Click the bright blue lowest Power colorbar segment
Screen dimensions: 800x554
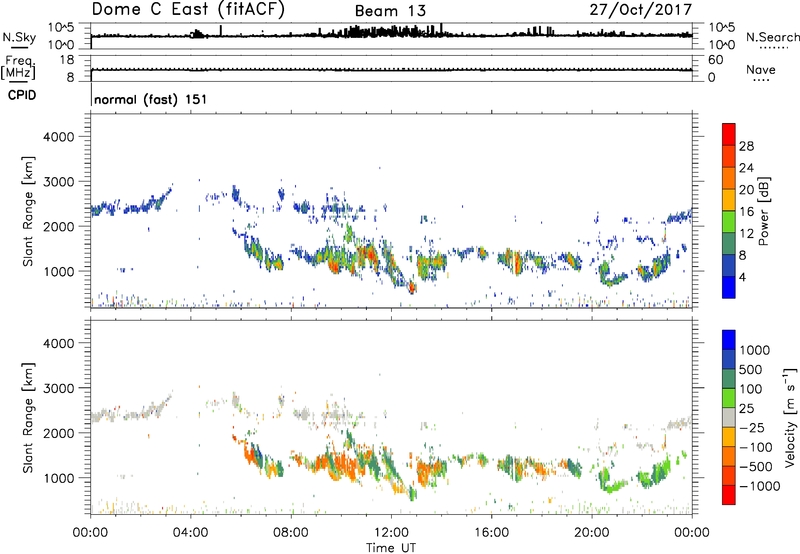(729, 287)
